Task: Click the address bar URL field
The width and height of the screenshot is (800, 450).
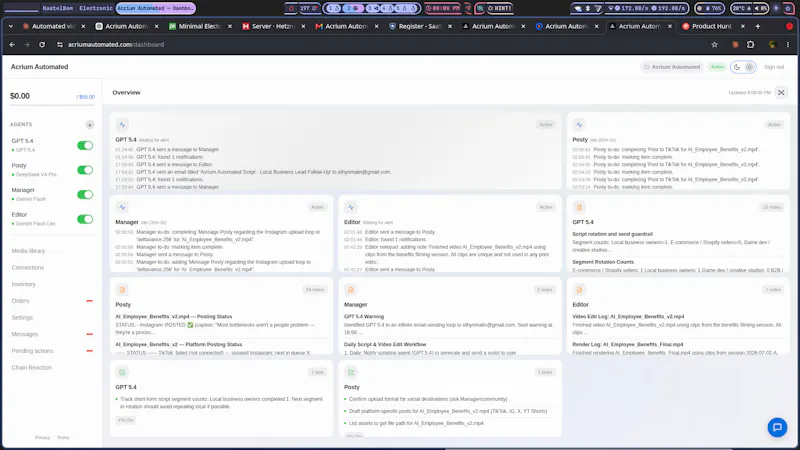Action: tap(383, 44)
